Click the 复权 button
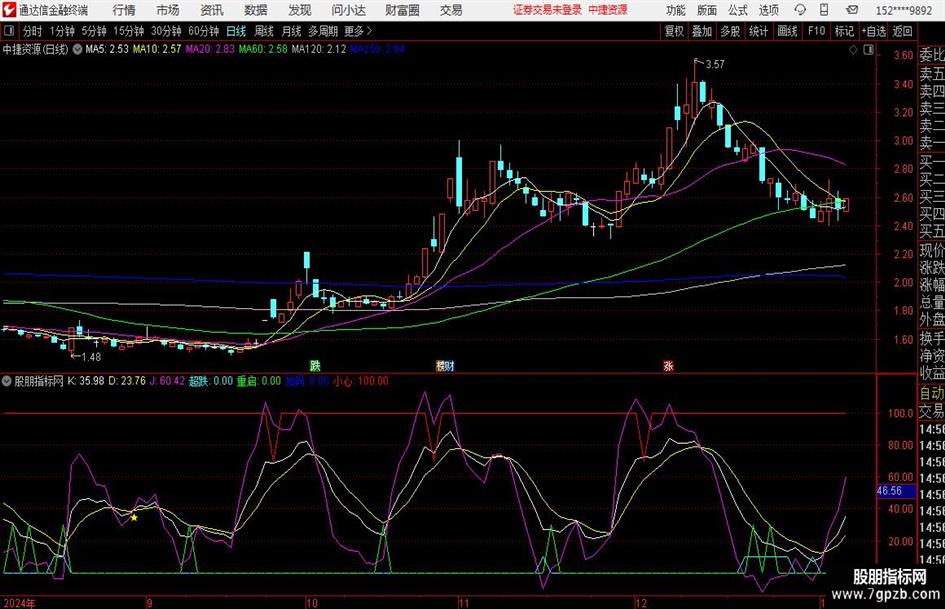Screen dimensions: 945x609 tap(674, 31)
